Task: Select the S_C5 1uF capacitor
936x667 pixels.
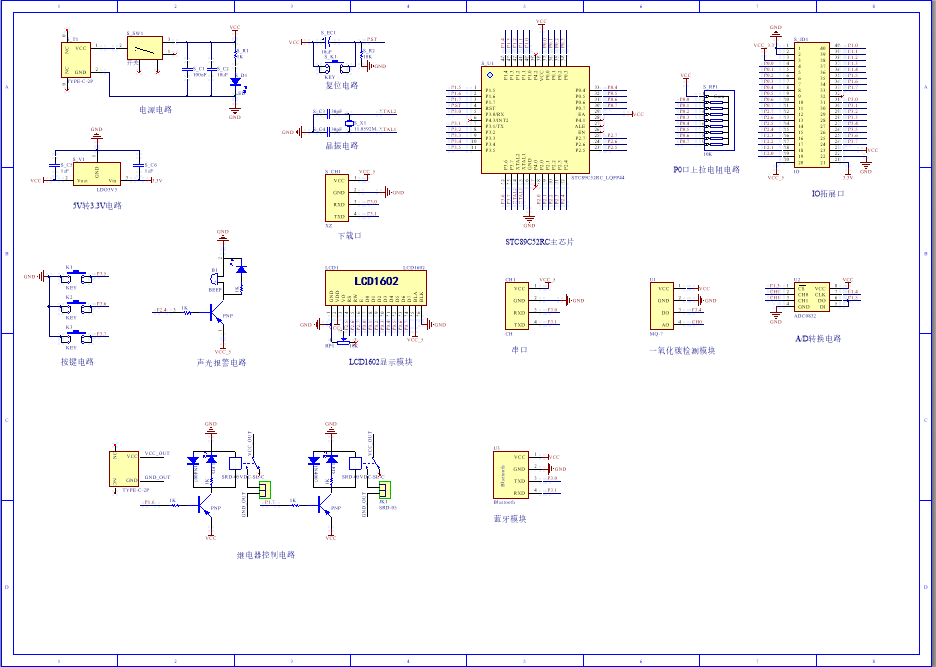Action: (x=54, y=167)
